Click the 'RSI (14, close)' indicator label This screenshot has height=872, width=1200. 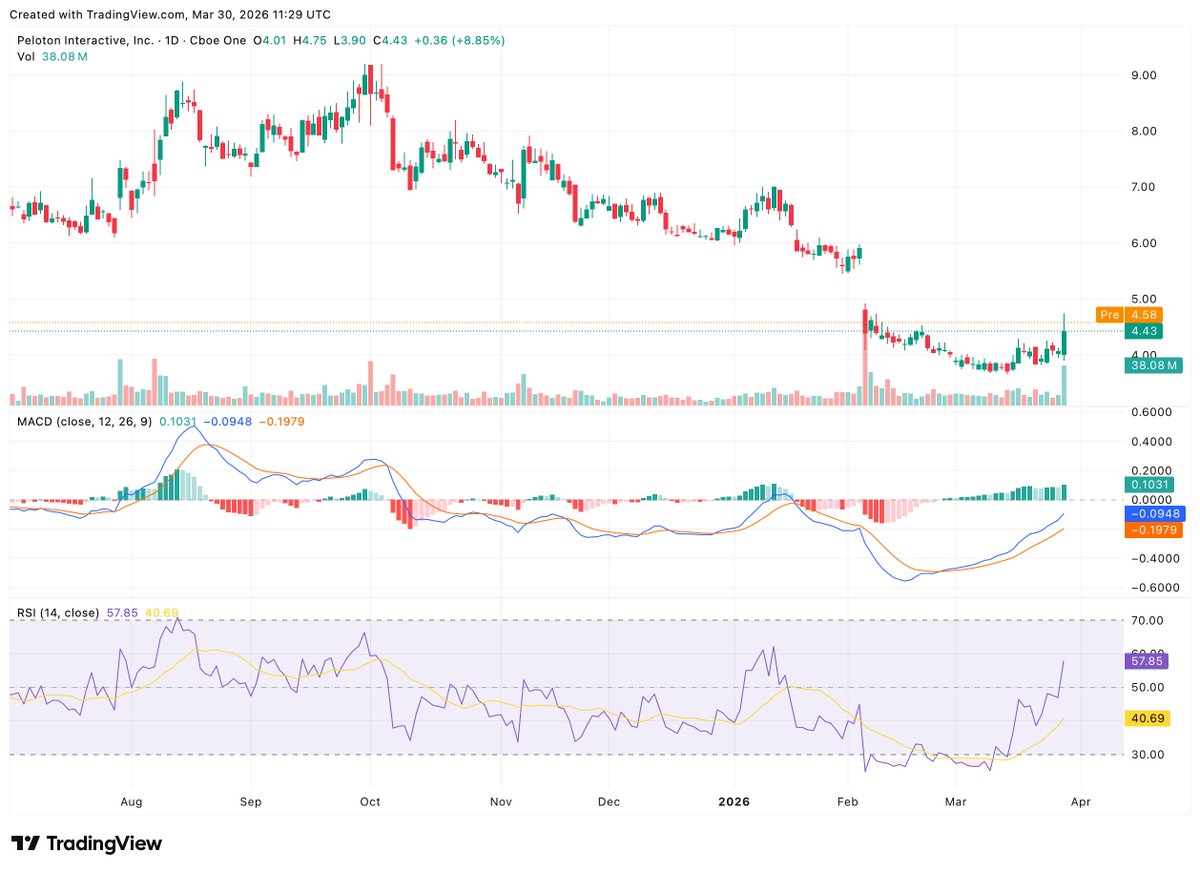tap(58, 612)
